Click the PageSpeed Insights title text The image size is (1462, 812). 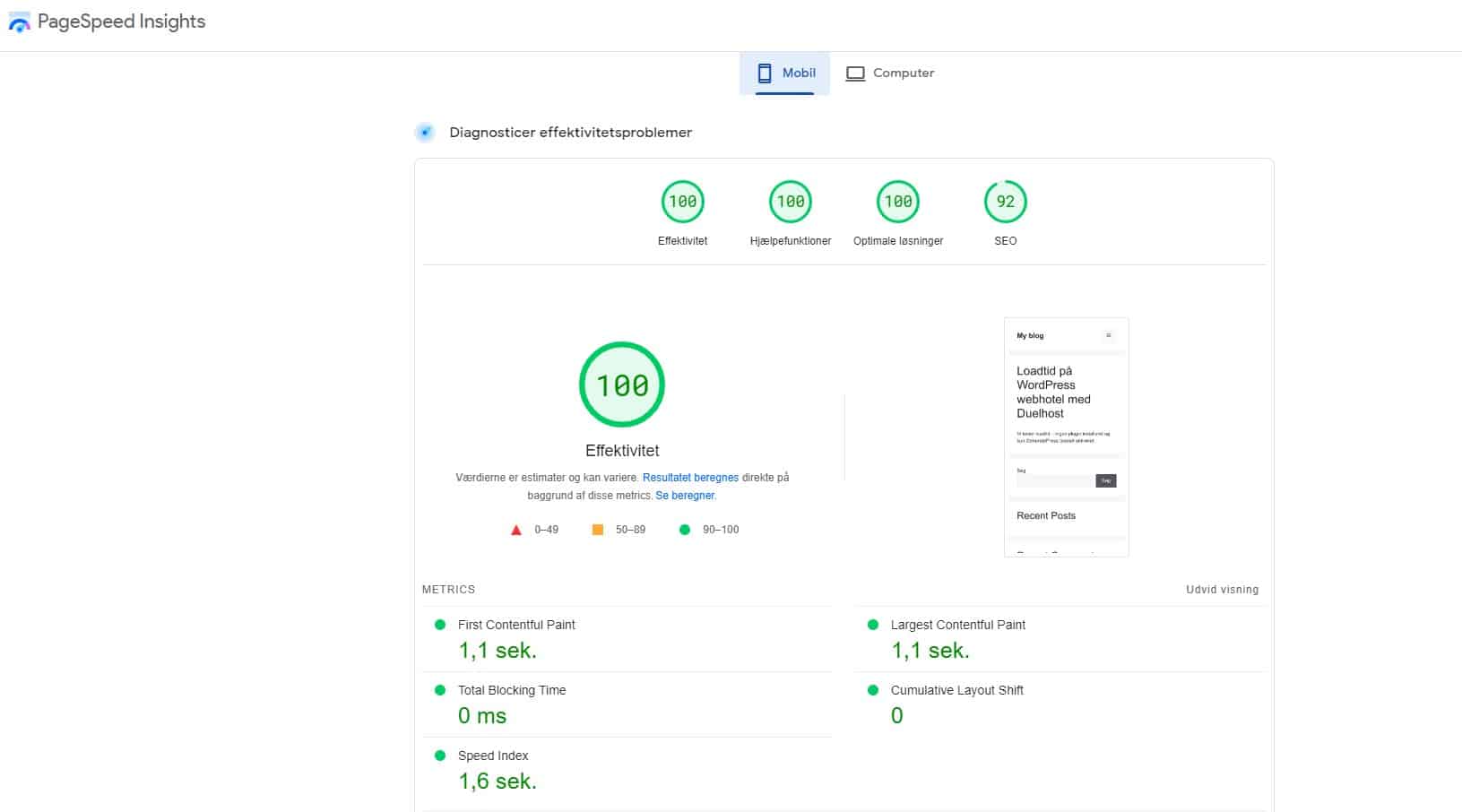point(122,22)
